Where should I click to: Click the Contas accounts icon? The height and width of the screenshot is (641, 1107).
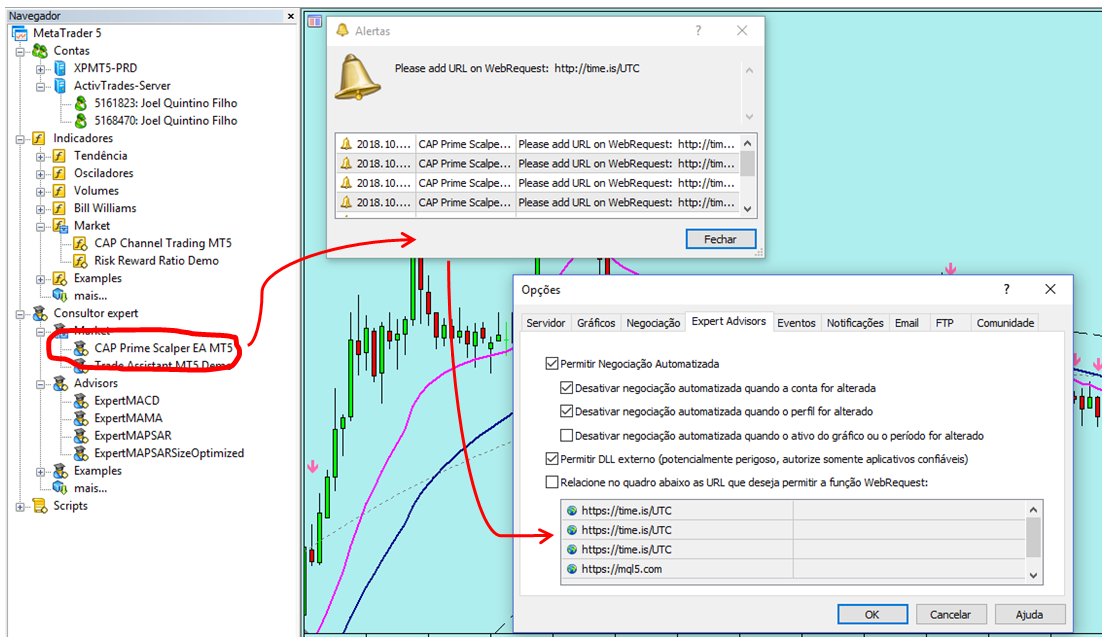pos(40,51)
